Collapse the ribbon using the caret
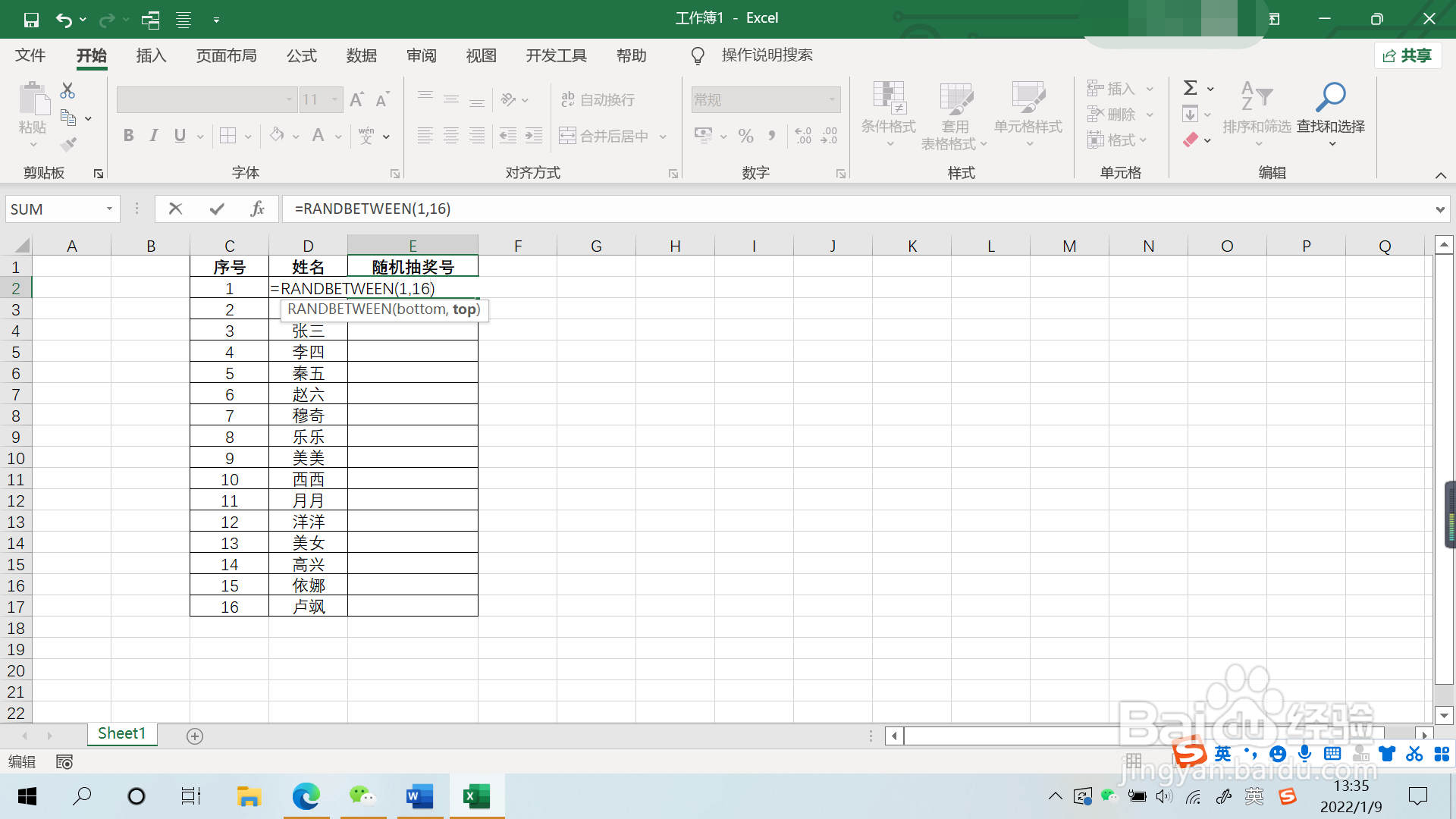 [1440, 175]
